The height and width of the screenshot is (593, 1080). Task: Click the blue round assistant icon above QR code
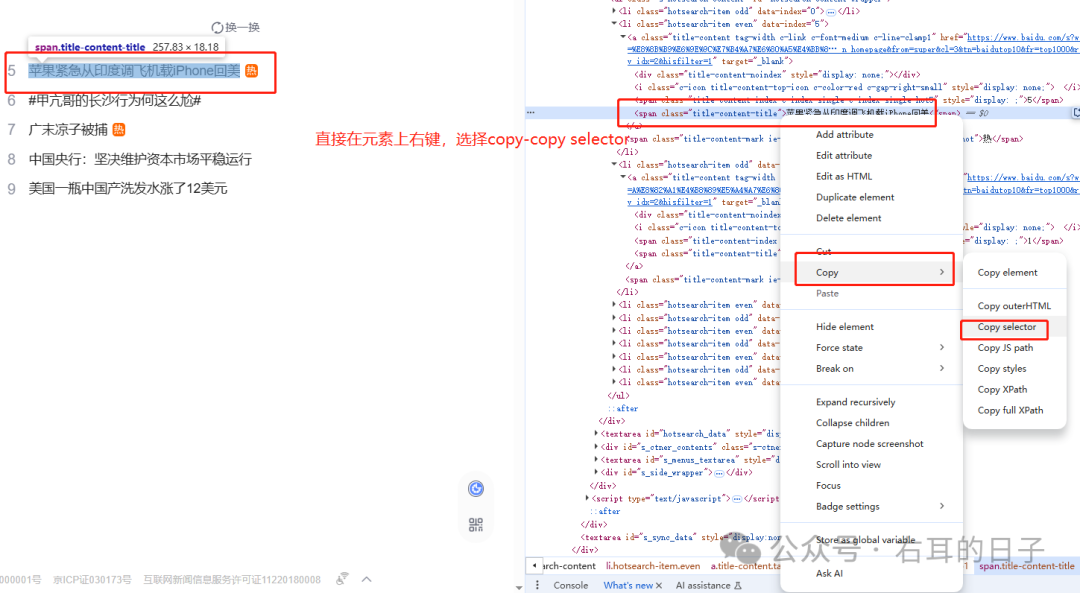pyautogui.click(x=476, y=488)
